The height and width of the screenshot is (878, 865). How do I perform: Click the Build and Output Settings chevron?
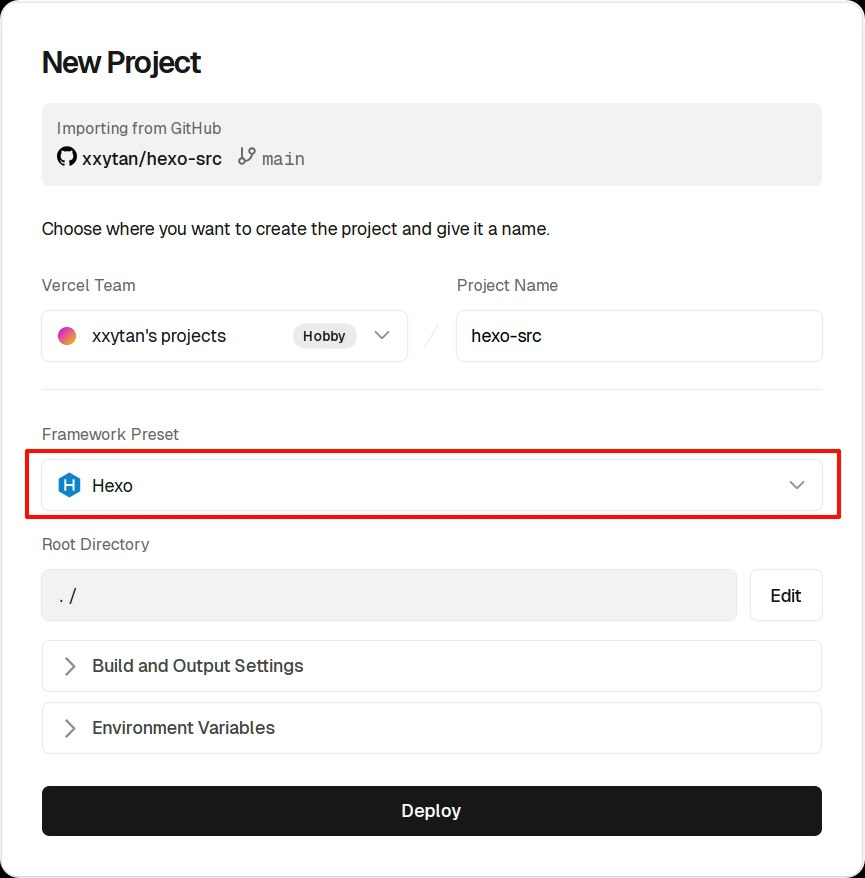pos(70,666)
